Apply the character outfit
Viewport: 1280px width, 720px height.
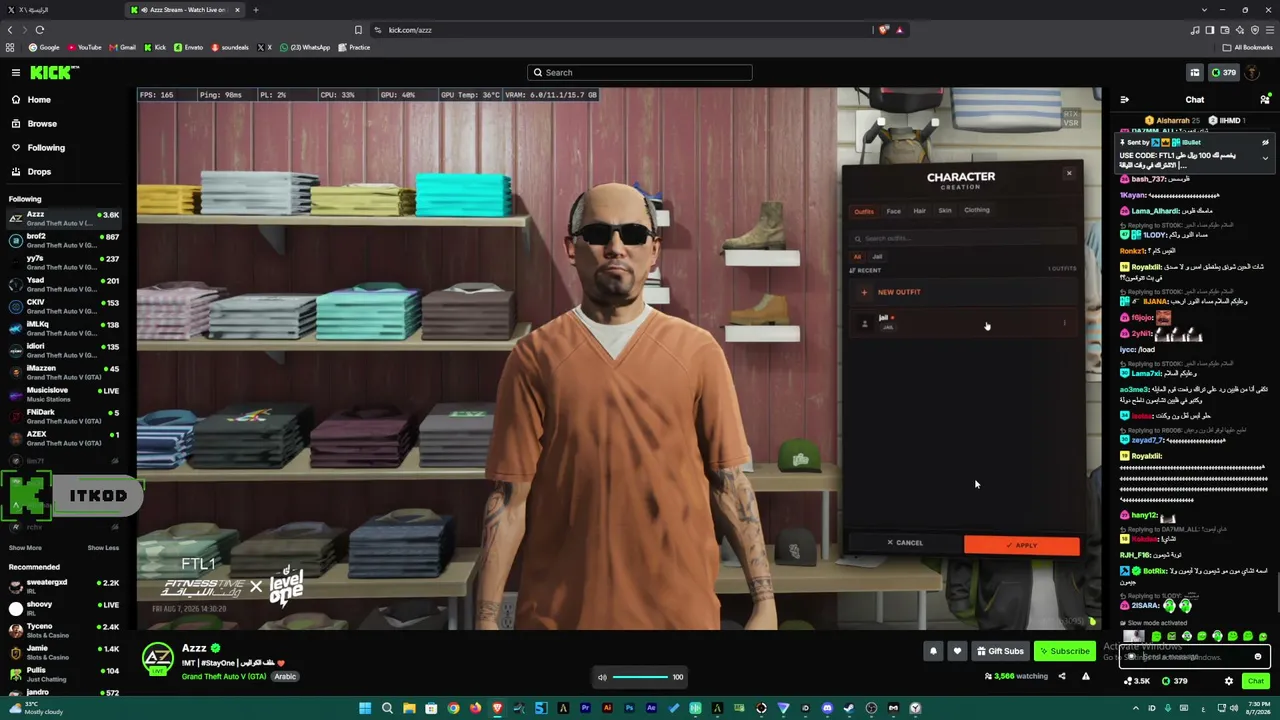1021,545
